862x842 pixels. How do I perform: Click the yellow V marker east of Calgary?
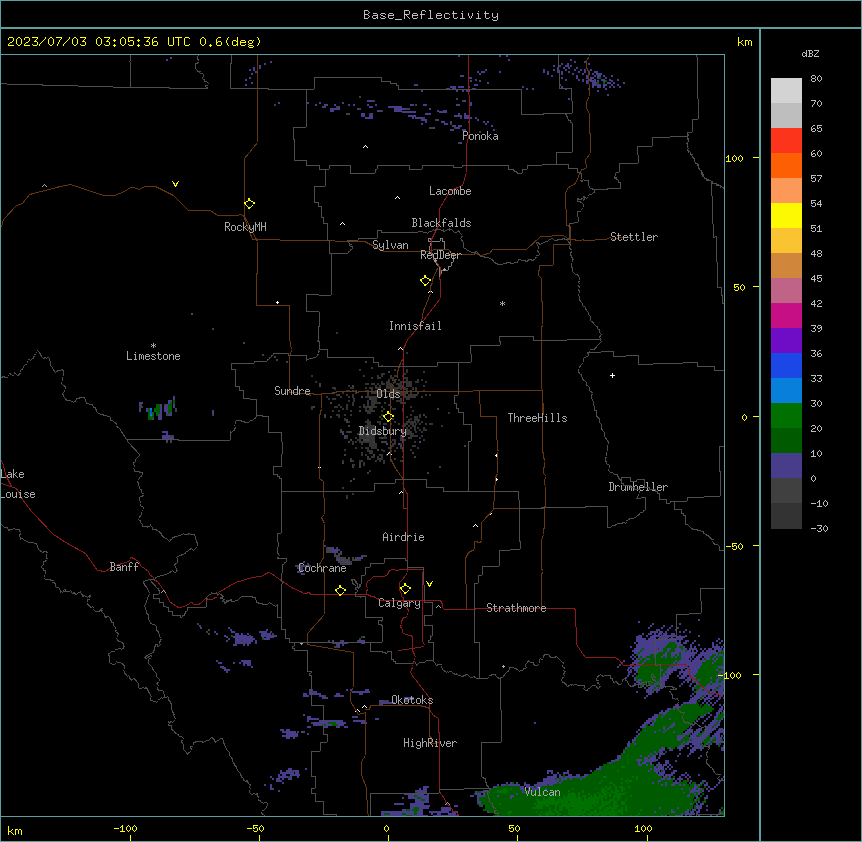(x=429, y=584)
